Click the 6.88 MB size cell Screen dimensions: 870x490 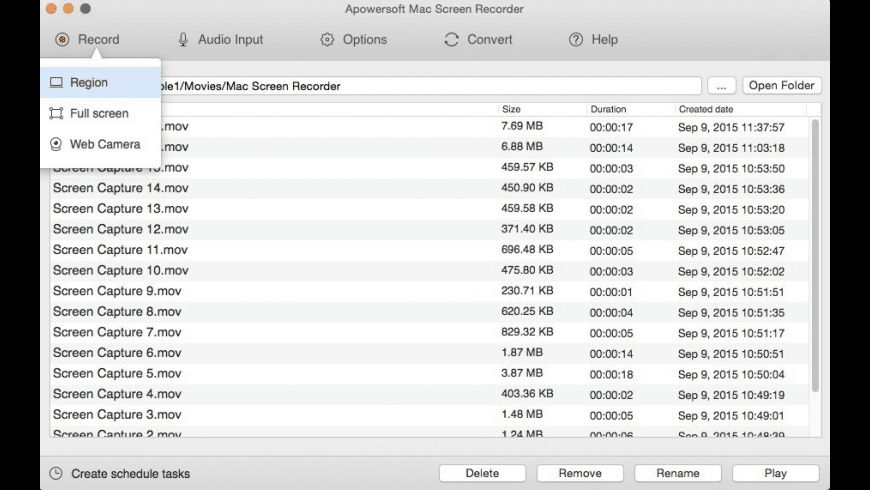(x=522, y=147)
